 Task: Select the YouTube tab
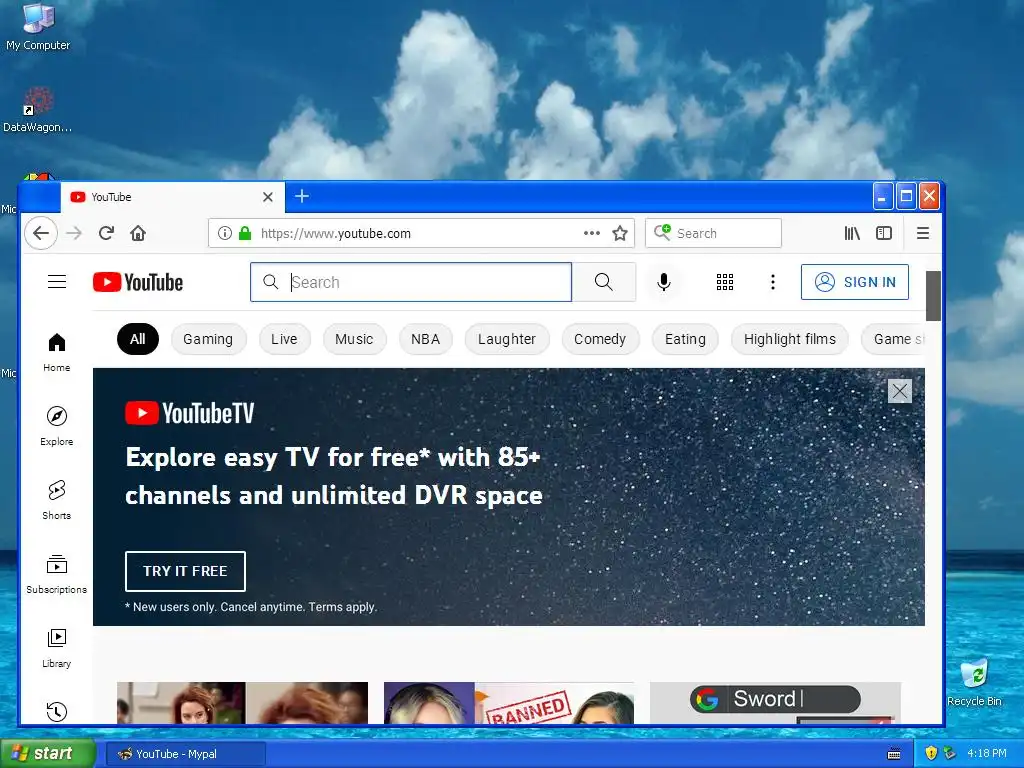point(173,197)
